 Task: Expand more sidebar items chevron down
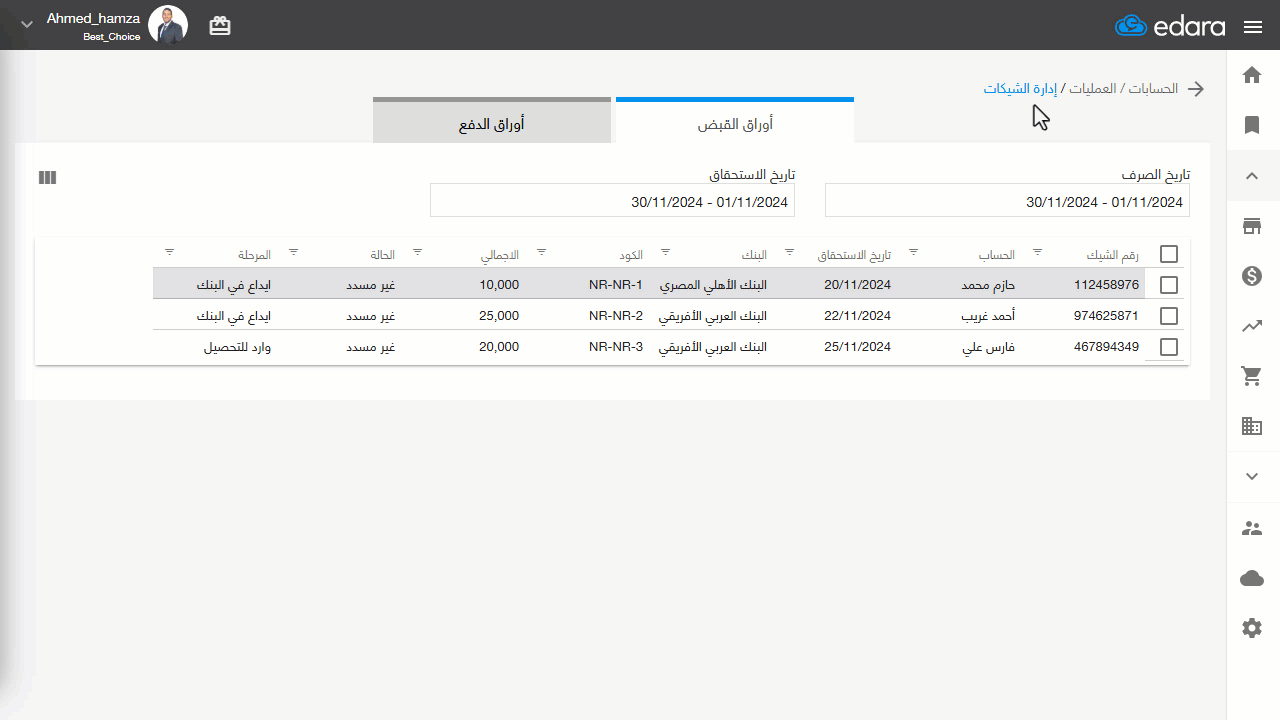[1252, 476]
